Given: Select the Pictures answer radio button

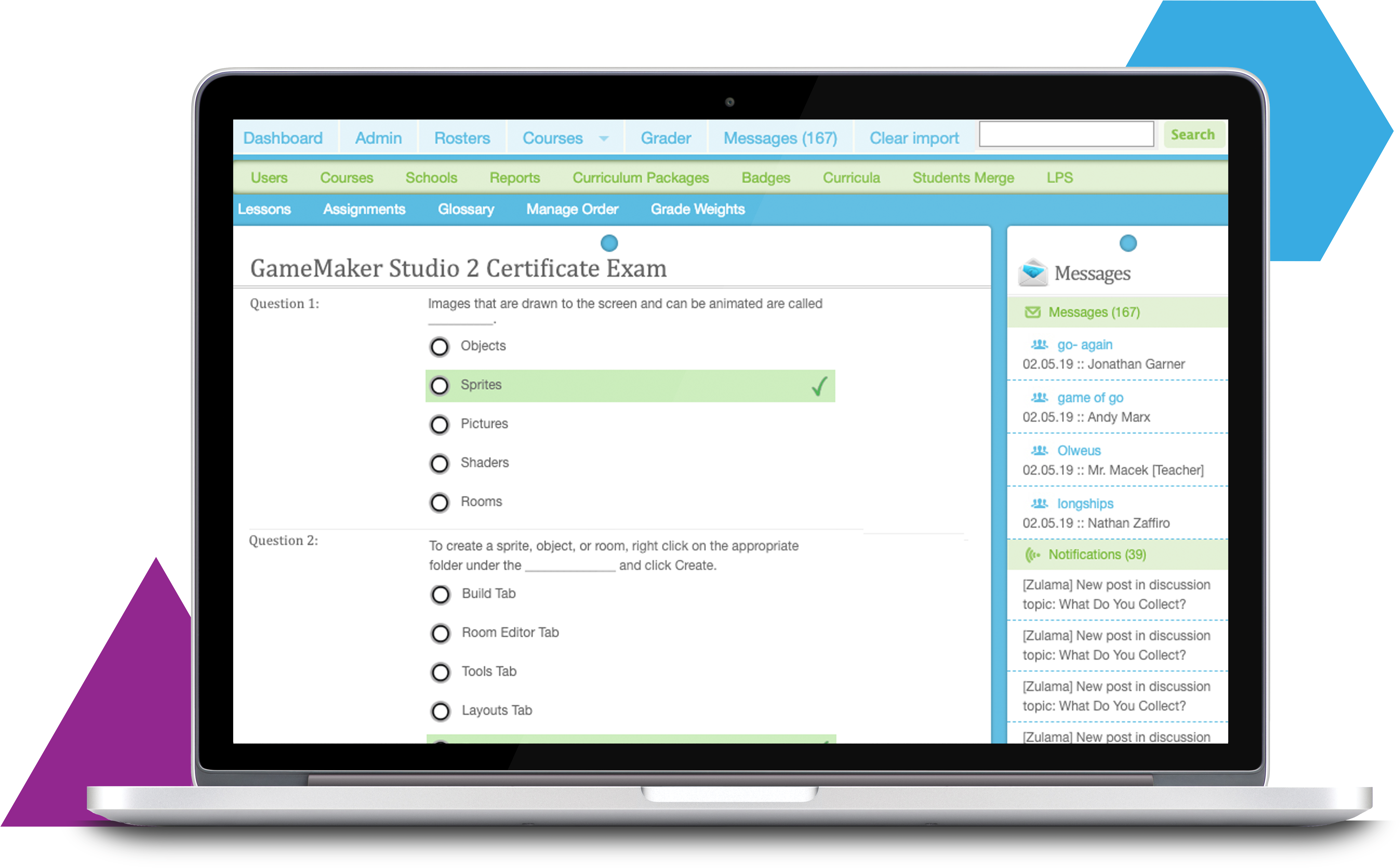Looking at the screenshot, I should pyautogui.click(x=440, y=425).
